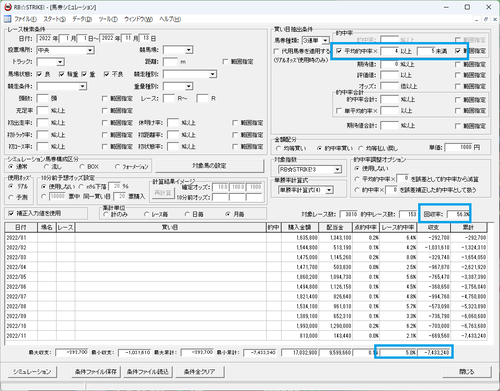Click the 条件全クリア button
Screen dimensions: 500x391
pos(199,371)
